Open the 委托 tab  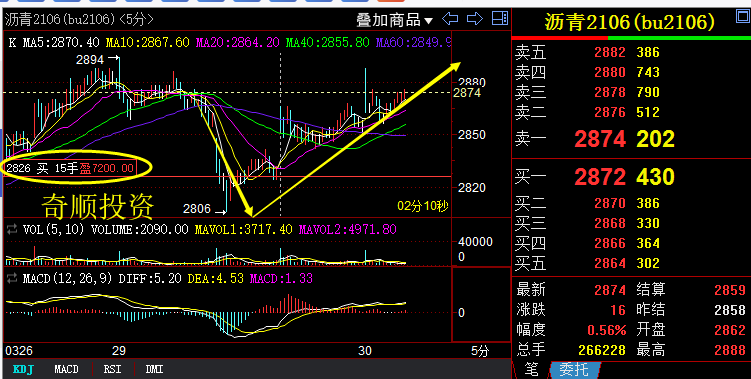coord(573,369)
